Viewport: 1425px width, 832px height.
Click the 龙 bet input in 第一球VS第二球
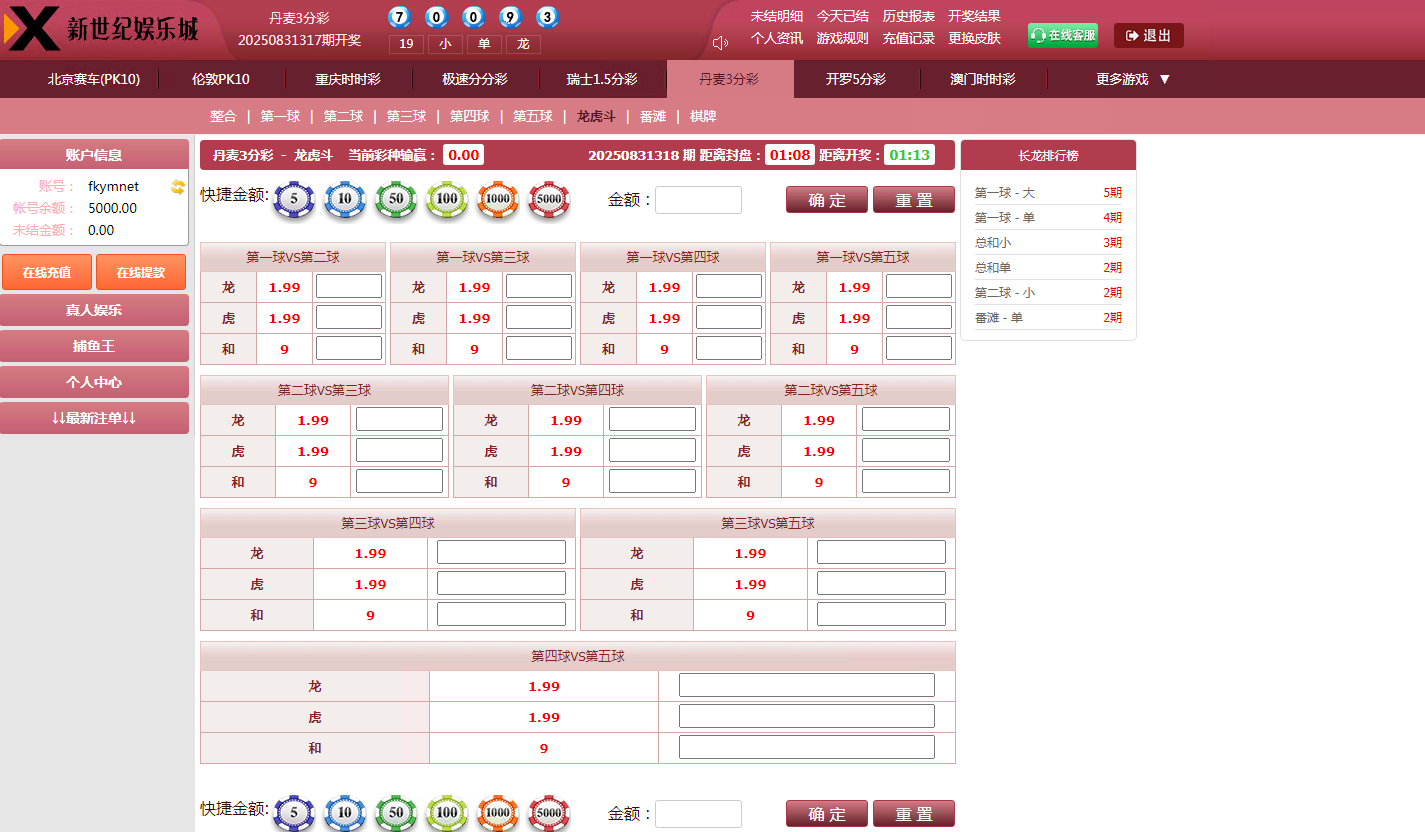348,285
